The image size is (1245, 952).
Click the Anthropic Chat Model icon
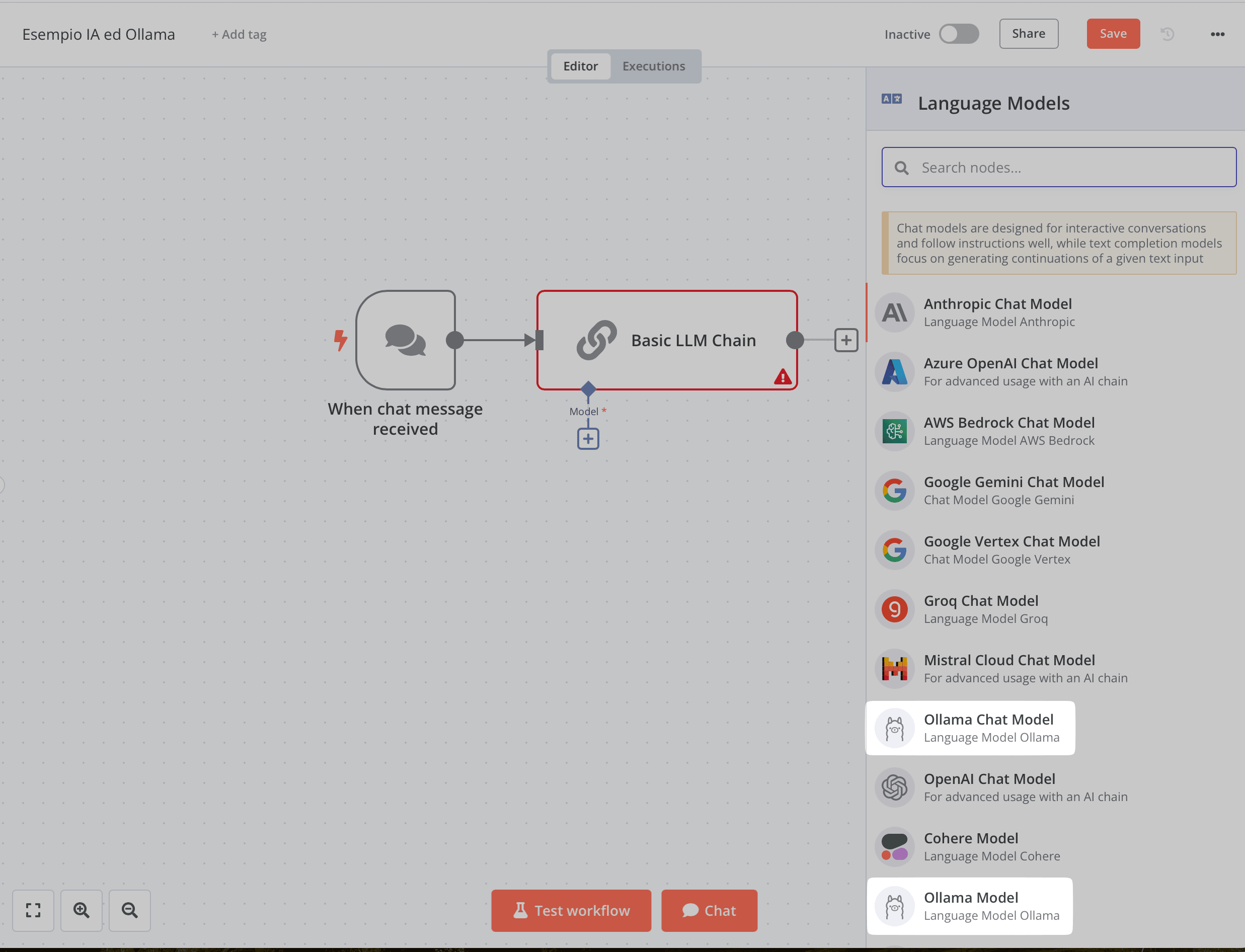(x=894, y=312)
